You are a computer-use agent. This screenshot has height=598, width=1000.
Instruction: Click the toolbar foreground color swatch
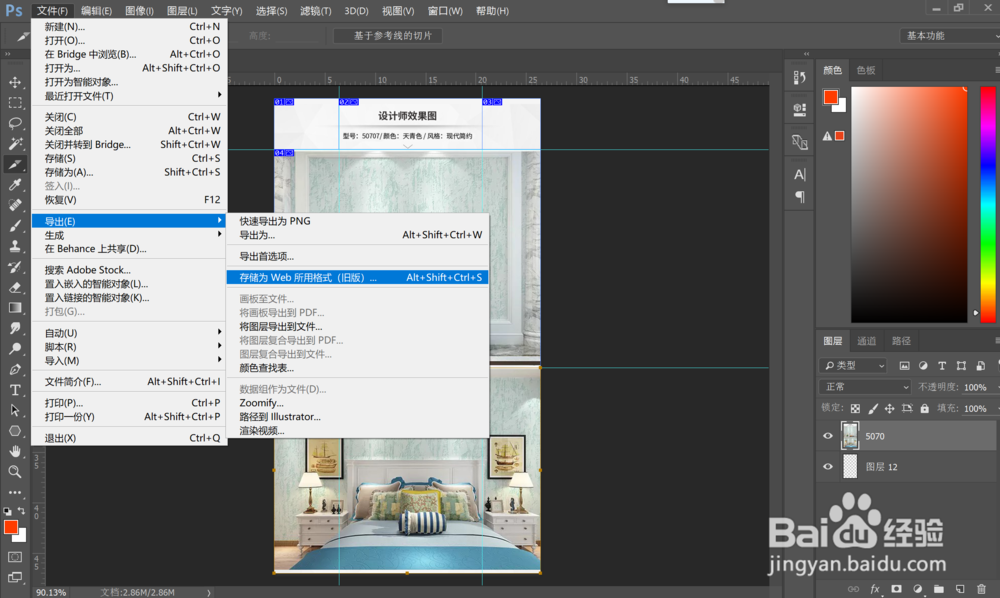[x=11, y=527]
